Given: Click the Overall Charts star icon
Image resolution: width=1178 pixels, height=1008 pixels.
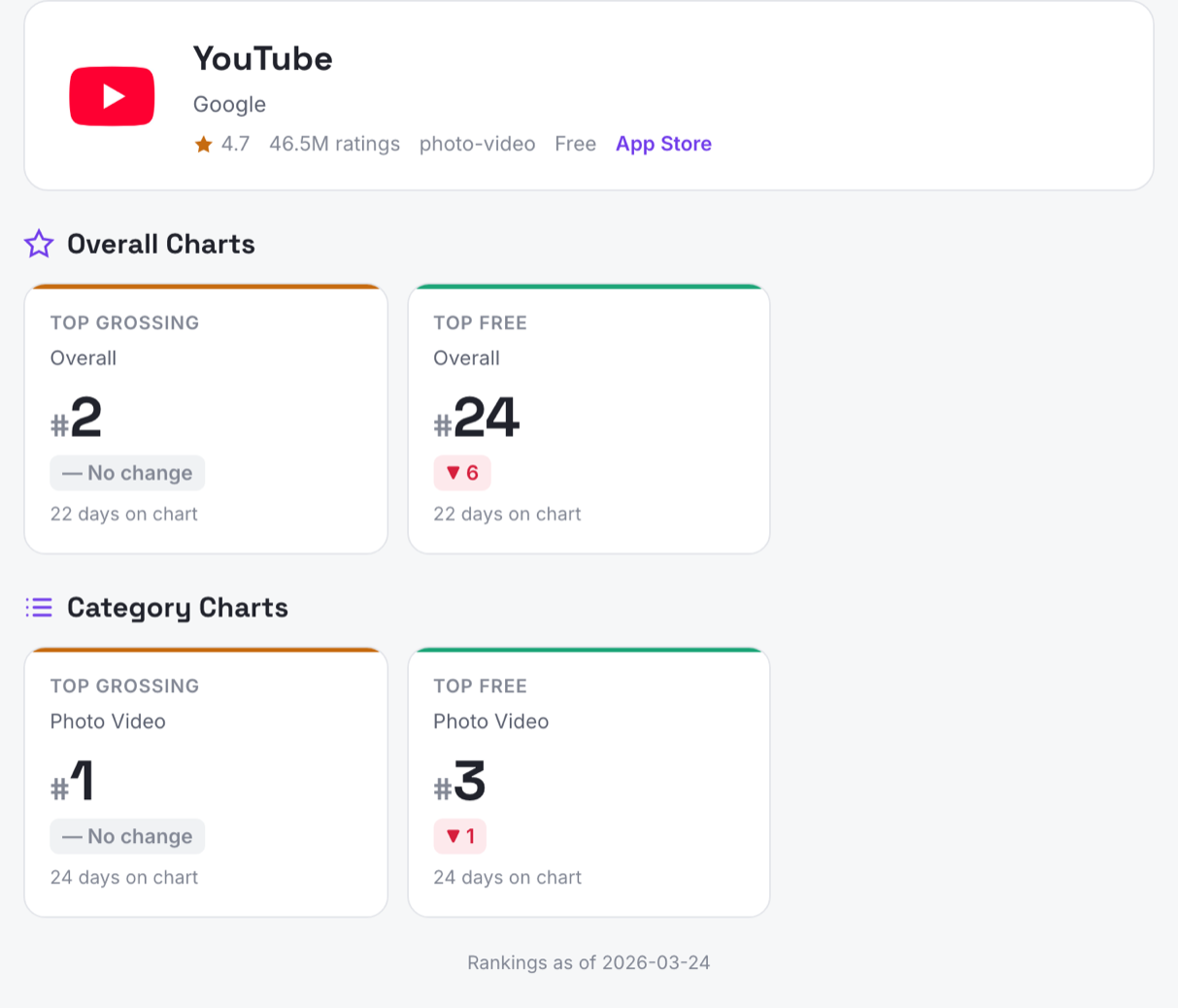Looking at the screenshot, I should (39, 244).
